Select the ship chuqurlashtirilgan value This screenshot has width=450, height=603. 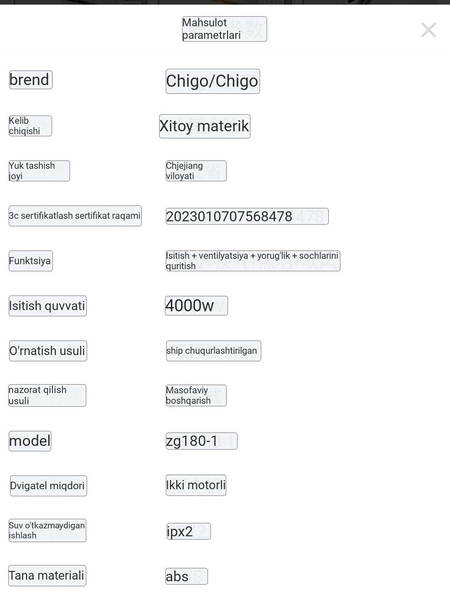pyautogui.click(x=213, y=351)
